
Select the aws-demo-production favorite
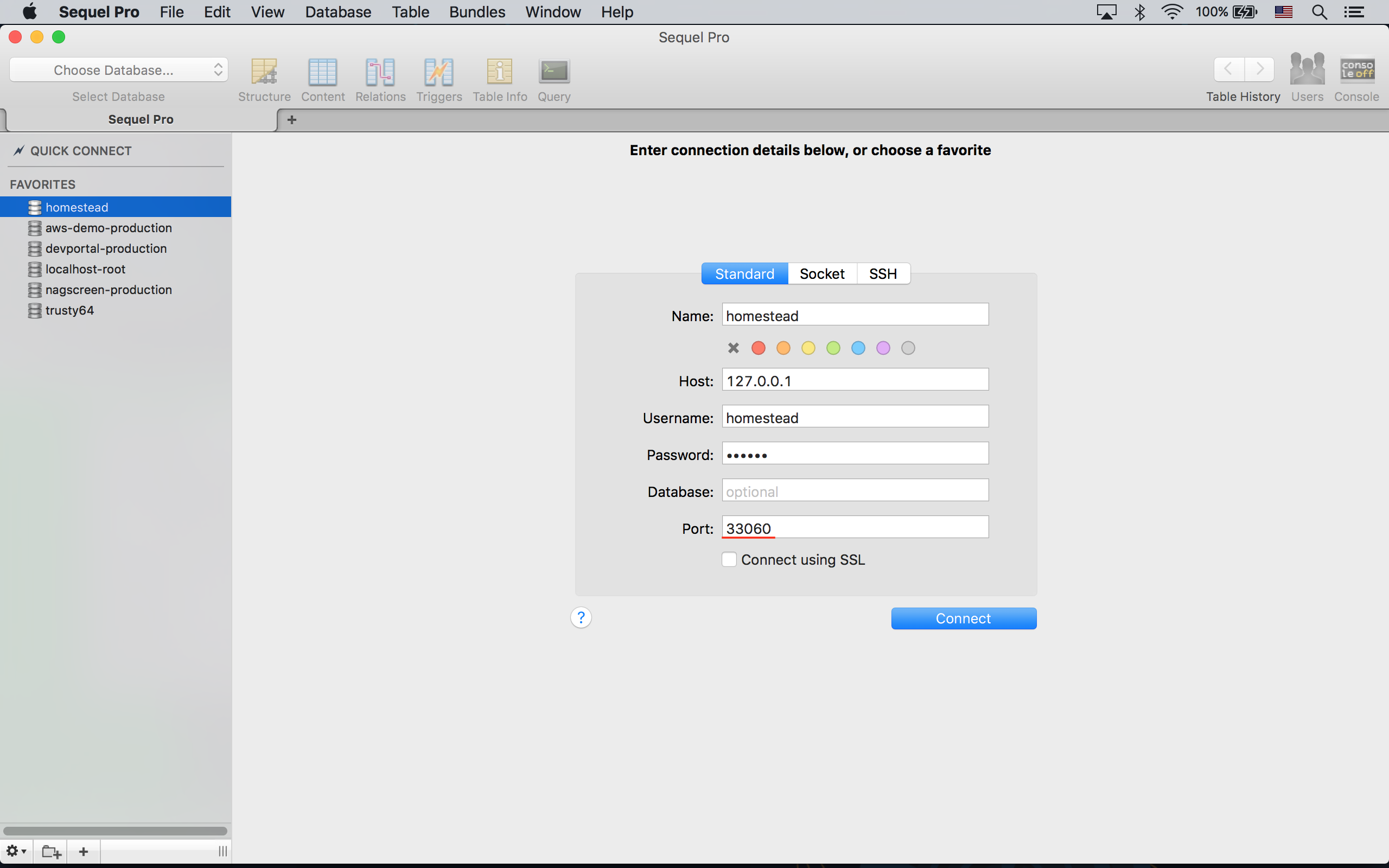(116, 228)
